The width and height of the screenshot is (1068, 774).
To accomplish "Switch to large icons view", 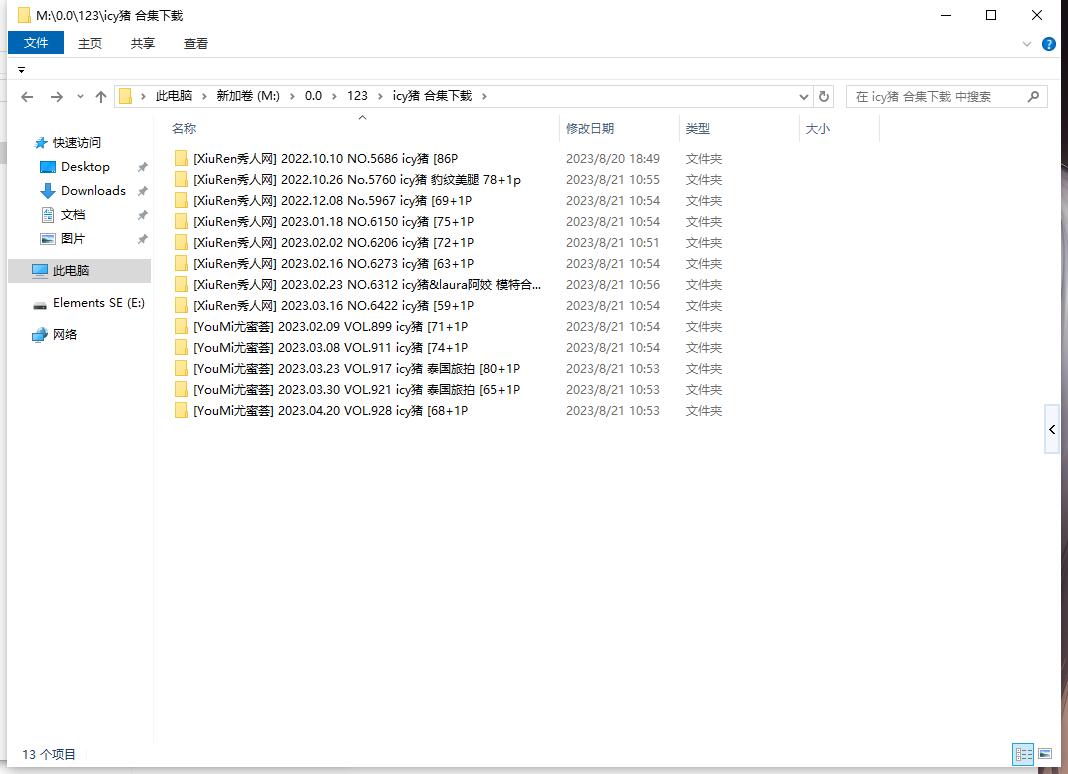I will point(1045,754).
